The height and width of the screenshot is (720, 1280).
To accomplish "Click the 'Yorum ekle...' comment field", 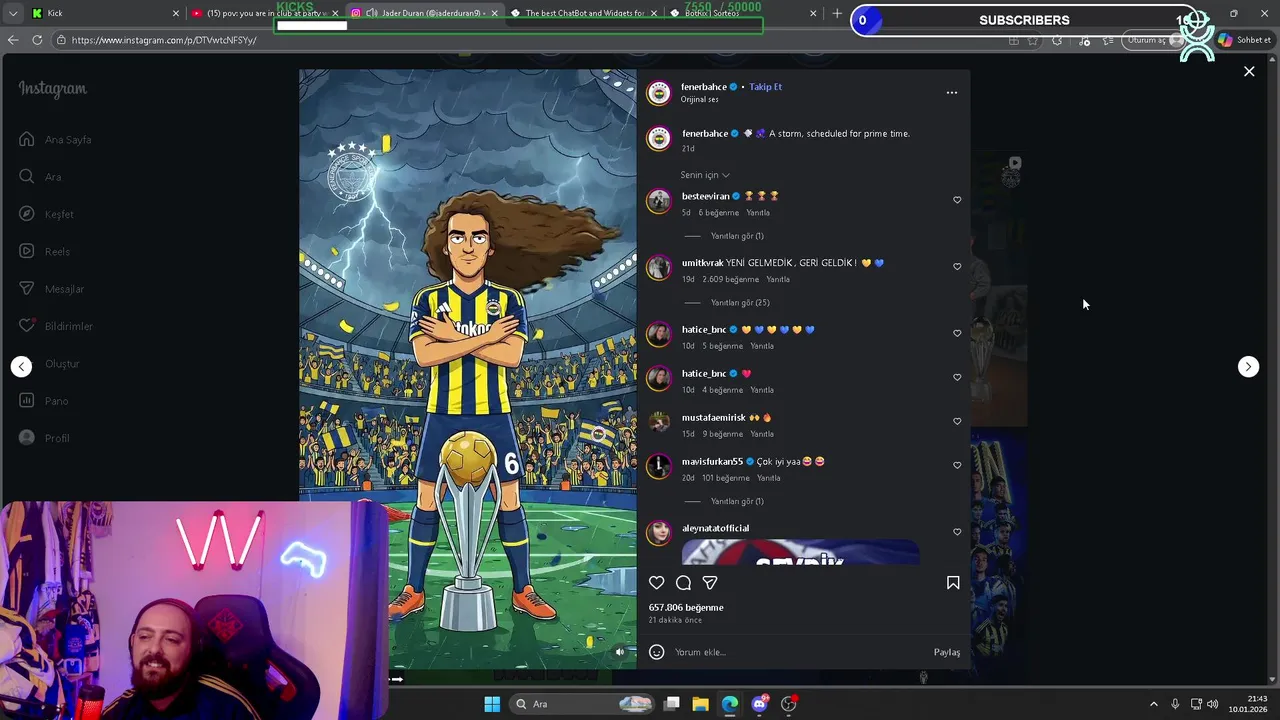I will [x=800, y=652].
